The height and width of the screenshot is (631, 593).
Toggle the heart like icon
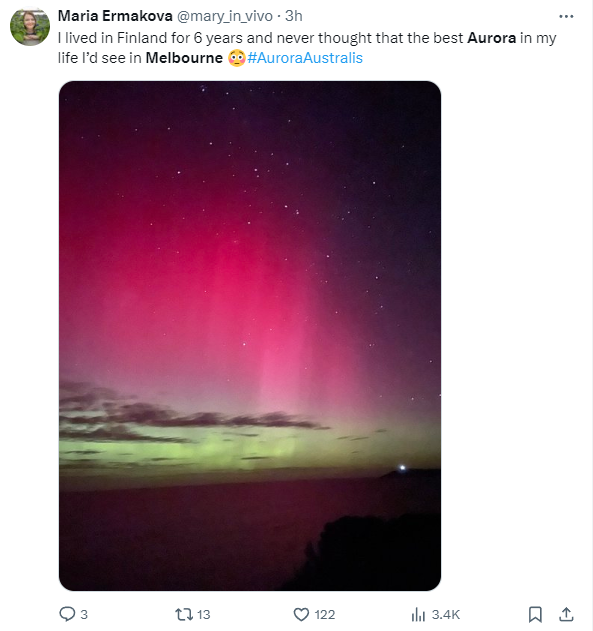pyautogui.click(x=301, y=615)
